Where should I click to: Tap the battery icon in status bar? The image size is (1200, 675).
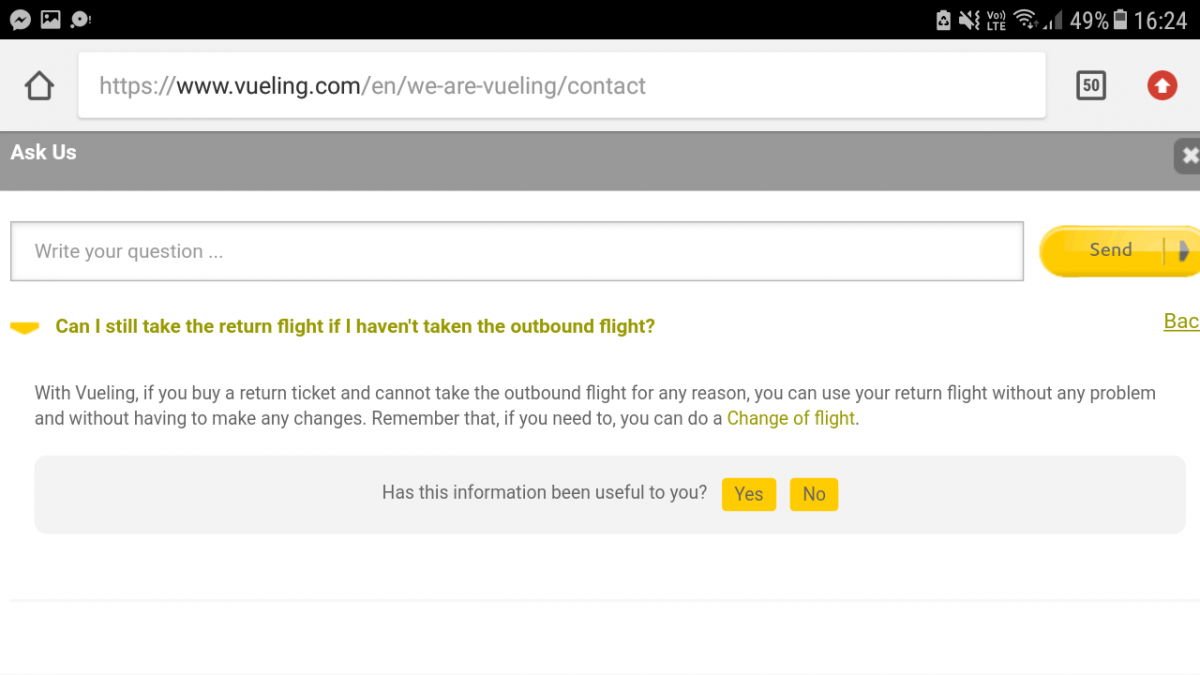[x=1121, y=20]
